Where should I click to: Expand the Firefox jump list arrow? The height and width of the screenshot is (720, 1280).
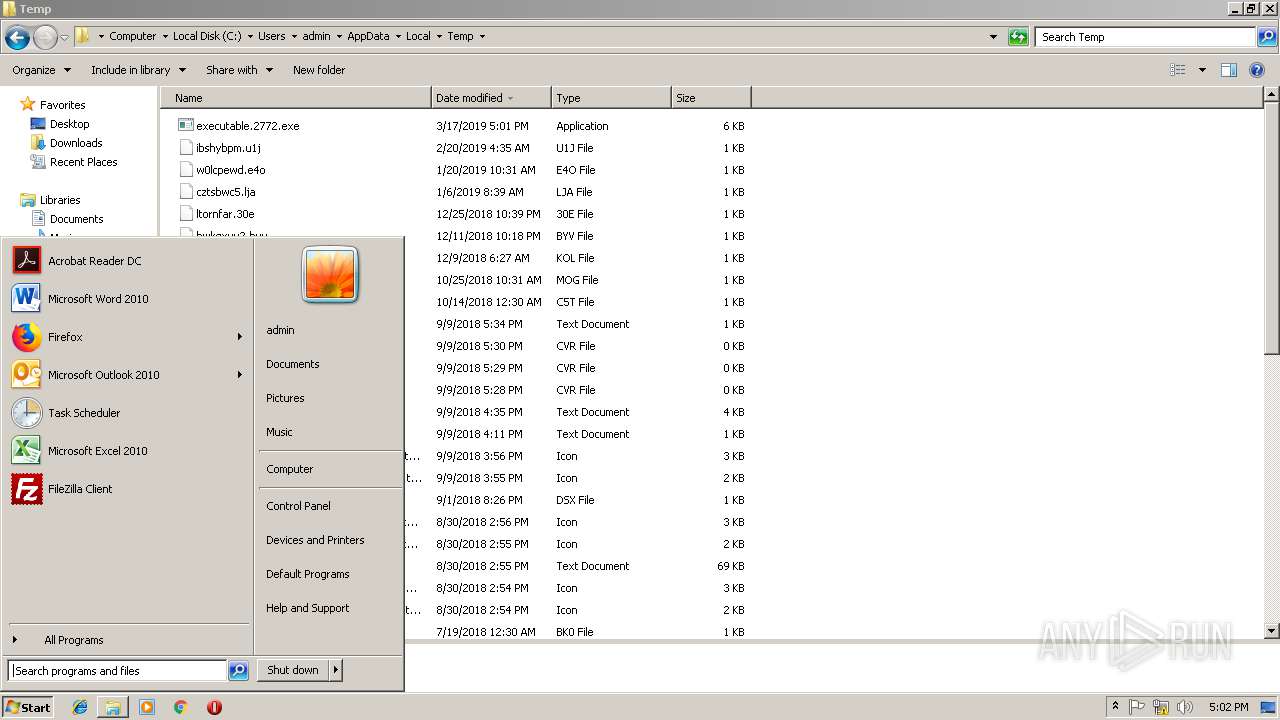click(239, 337)
